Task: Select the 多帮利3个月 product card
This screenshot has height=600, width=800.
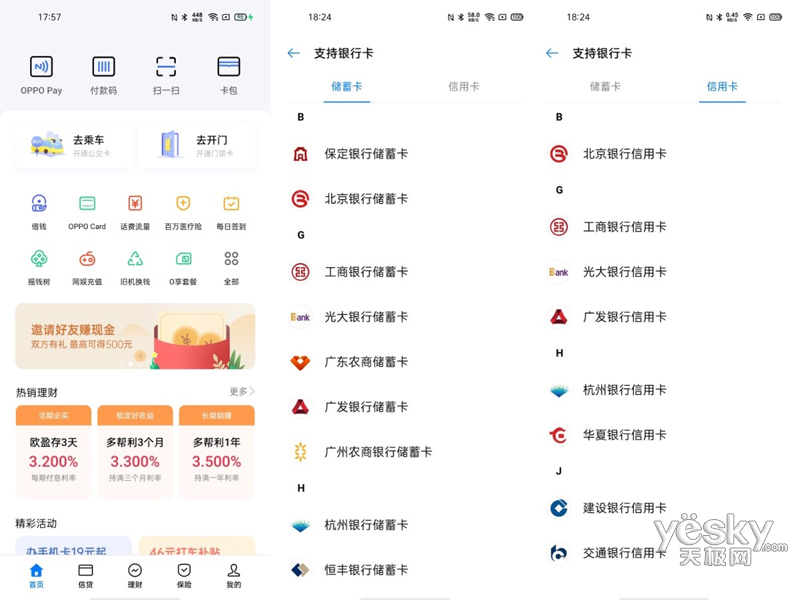Action: pyautogui.click(x=135, y=452)
